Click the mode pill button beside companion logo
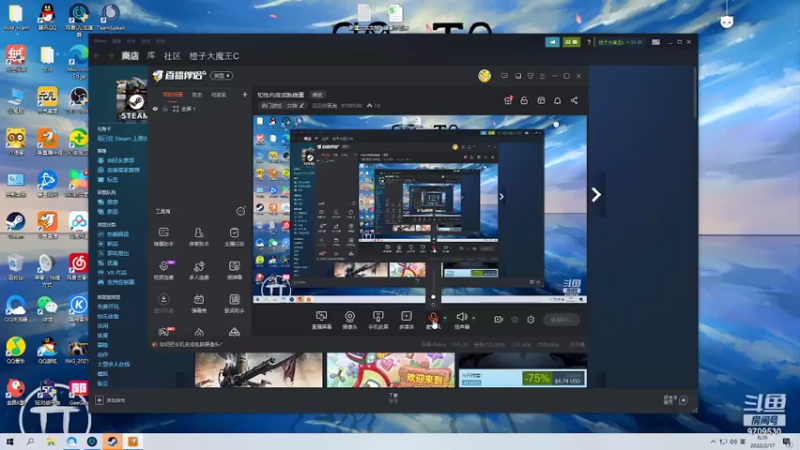This screenshot has width=800, height=450. (222, 76)
